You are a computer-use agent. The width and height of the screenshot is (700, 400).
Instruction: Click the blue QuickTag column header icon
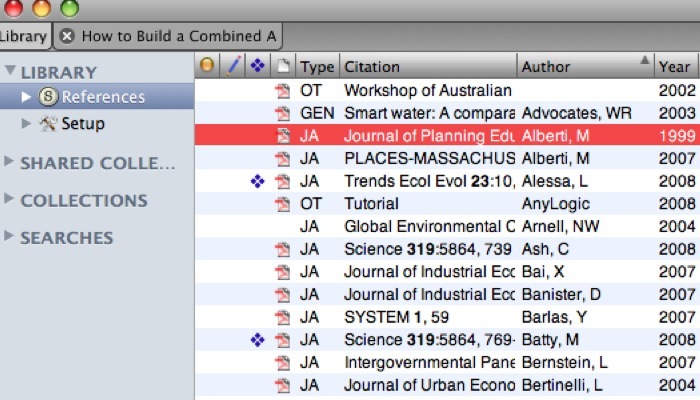pos(259,67)
